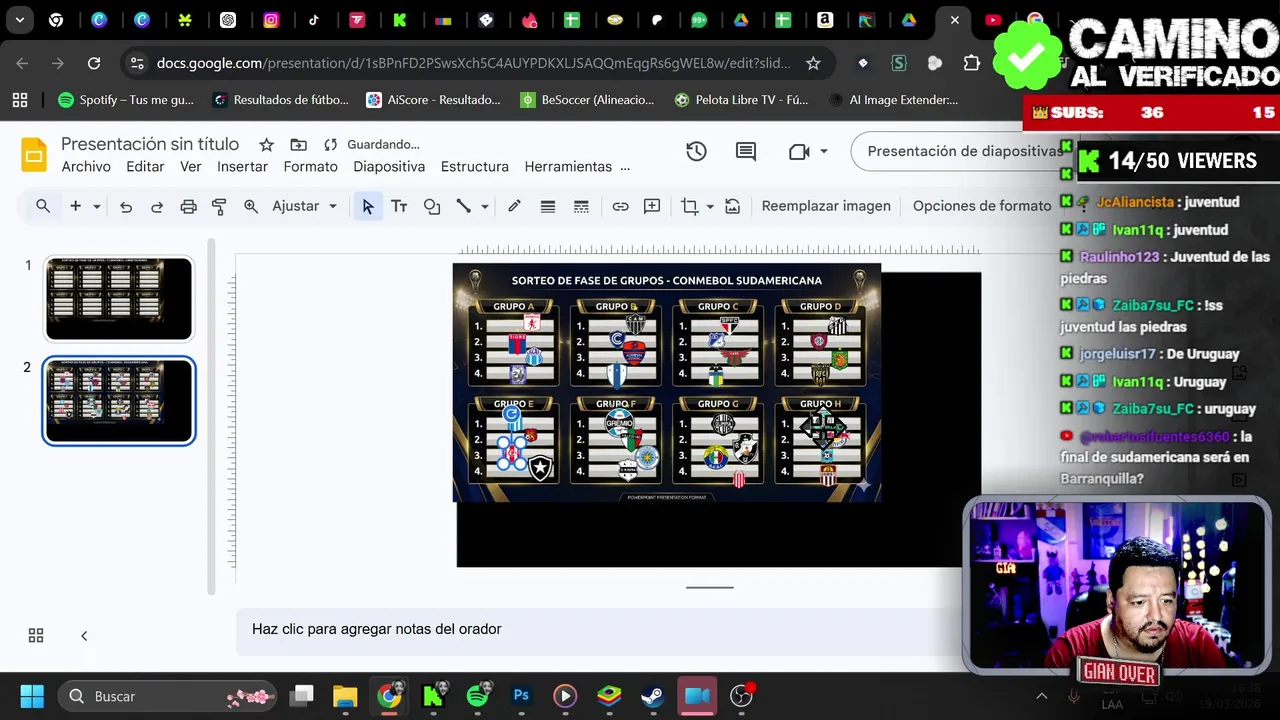Click the speaker notes field

coord(600,629)
